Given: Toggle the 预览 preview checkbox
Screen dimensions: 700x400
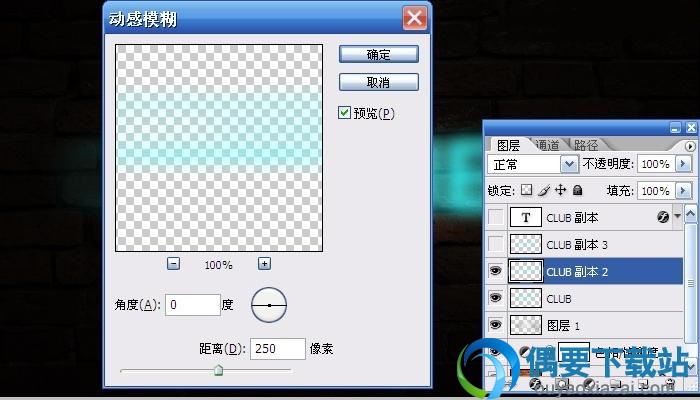Looking at the screenshot, I should coord(344,112).
